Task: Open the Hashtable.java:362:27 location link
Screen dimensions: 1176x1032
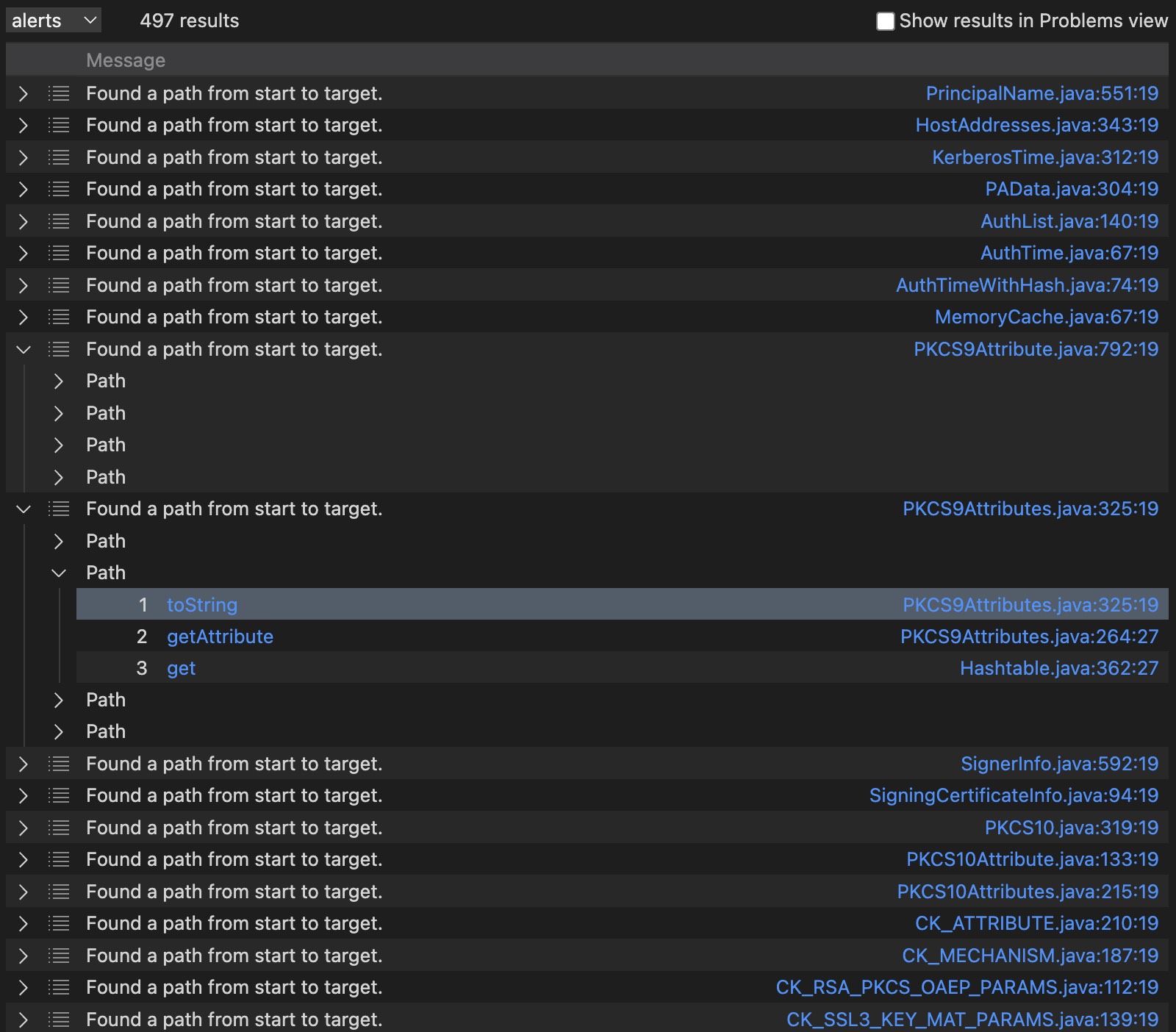Action: point(1058,668)
